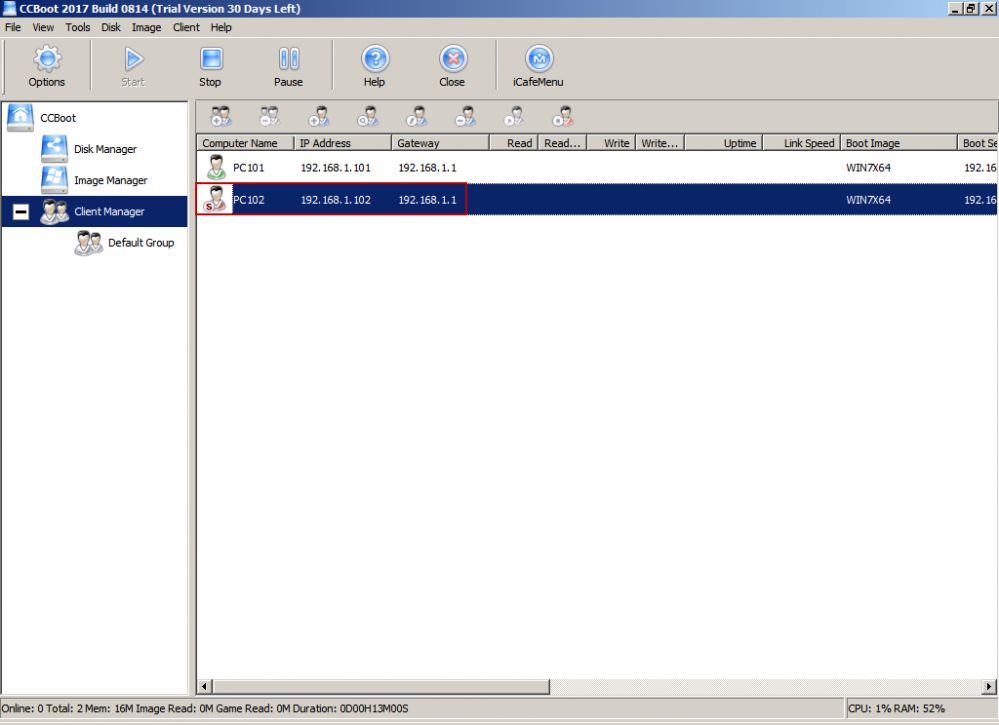The height and width of the screenshot is (725, 999).
Task: Sort by Gateway column header
Action: pos(440,143)
